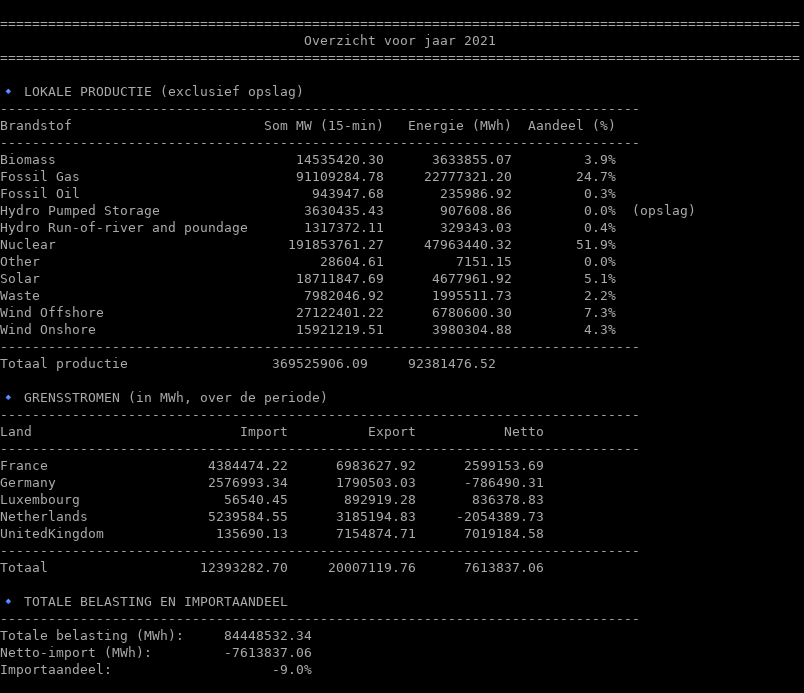Viewport: 804px width, 693px height.
Task: Select the "Energie (MWh)" column header
Action: [459, 126]
